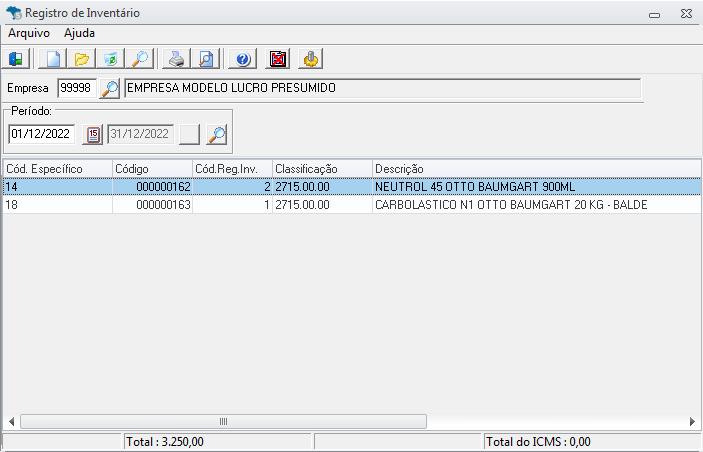The image size is (703, 452).
Task: Click Cód.Reg.Inv. value 2 in first row
Action: pos(232,187)
